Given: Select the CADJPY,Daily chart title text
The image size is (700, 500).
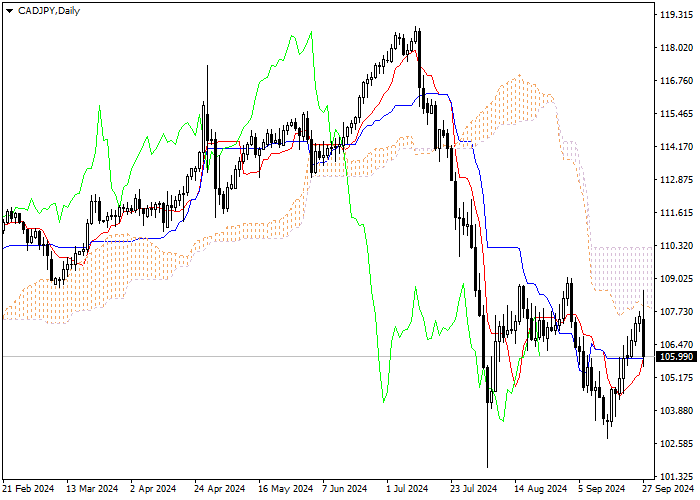Looking at the screenshot, I should coord(49,11).
